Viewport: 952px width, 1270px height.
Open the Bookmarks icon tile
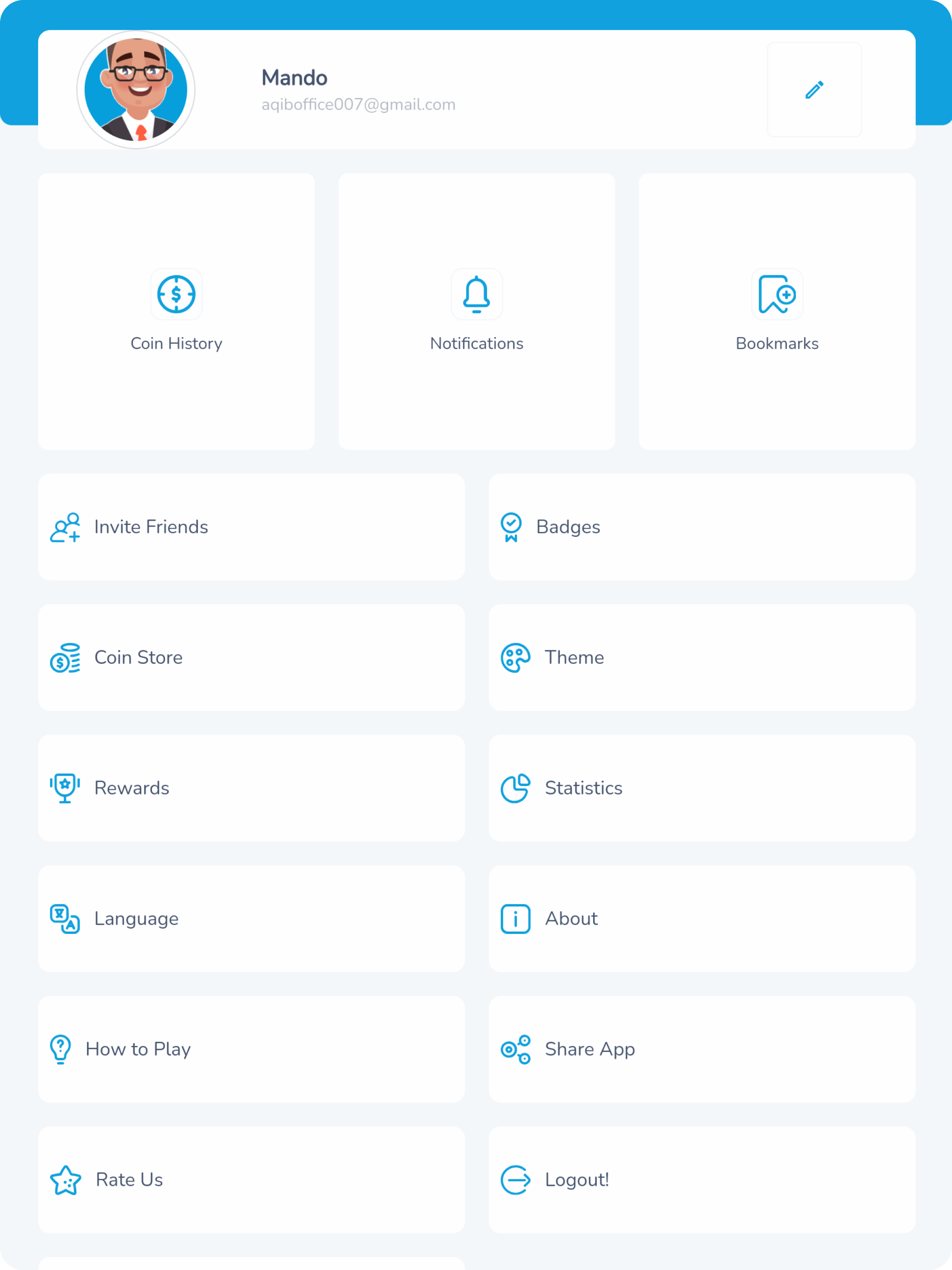tap(777, 294)
